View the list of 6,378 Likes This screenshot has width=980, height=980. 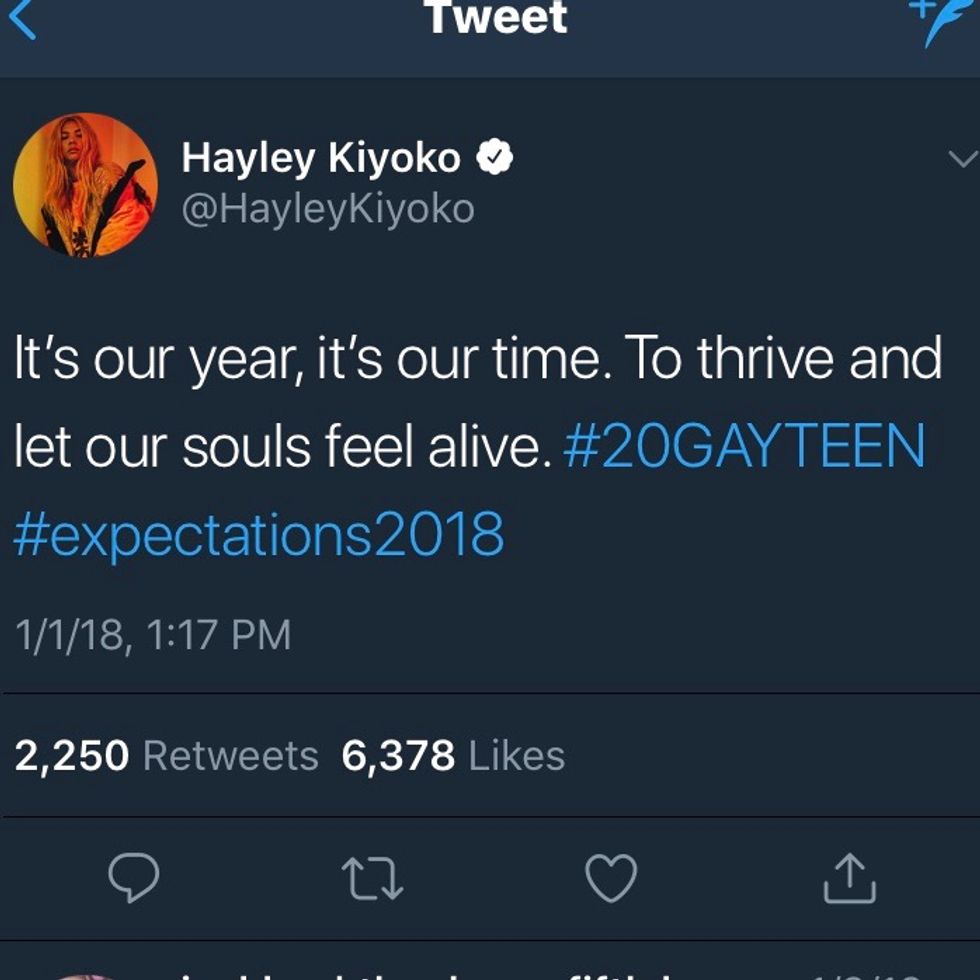tap(453, 755)
